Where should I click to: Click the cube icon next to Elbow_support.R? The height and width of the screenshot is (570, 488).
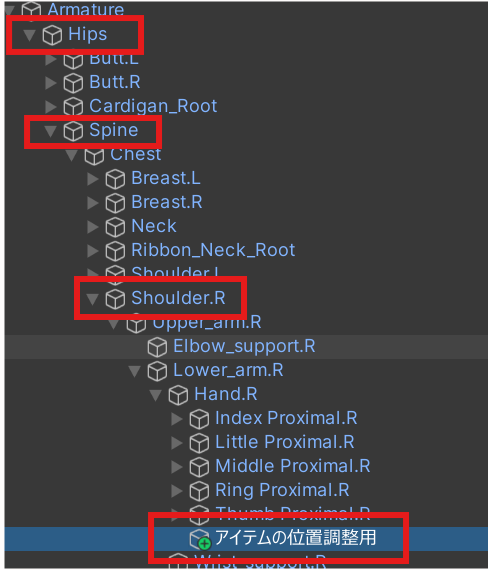point(157,347)
